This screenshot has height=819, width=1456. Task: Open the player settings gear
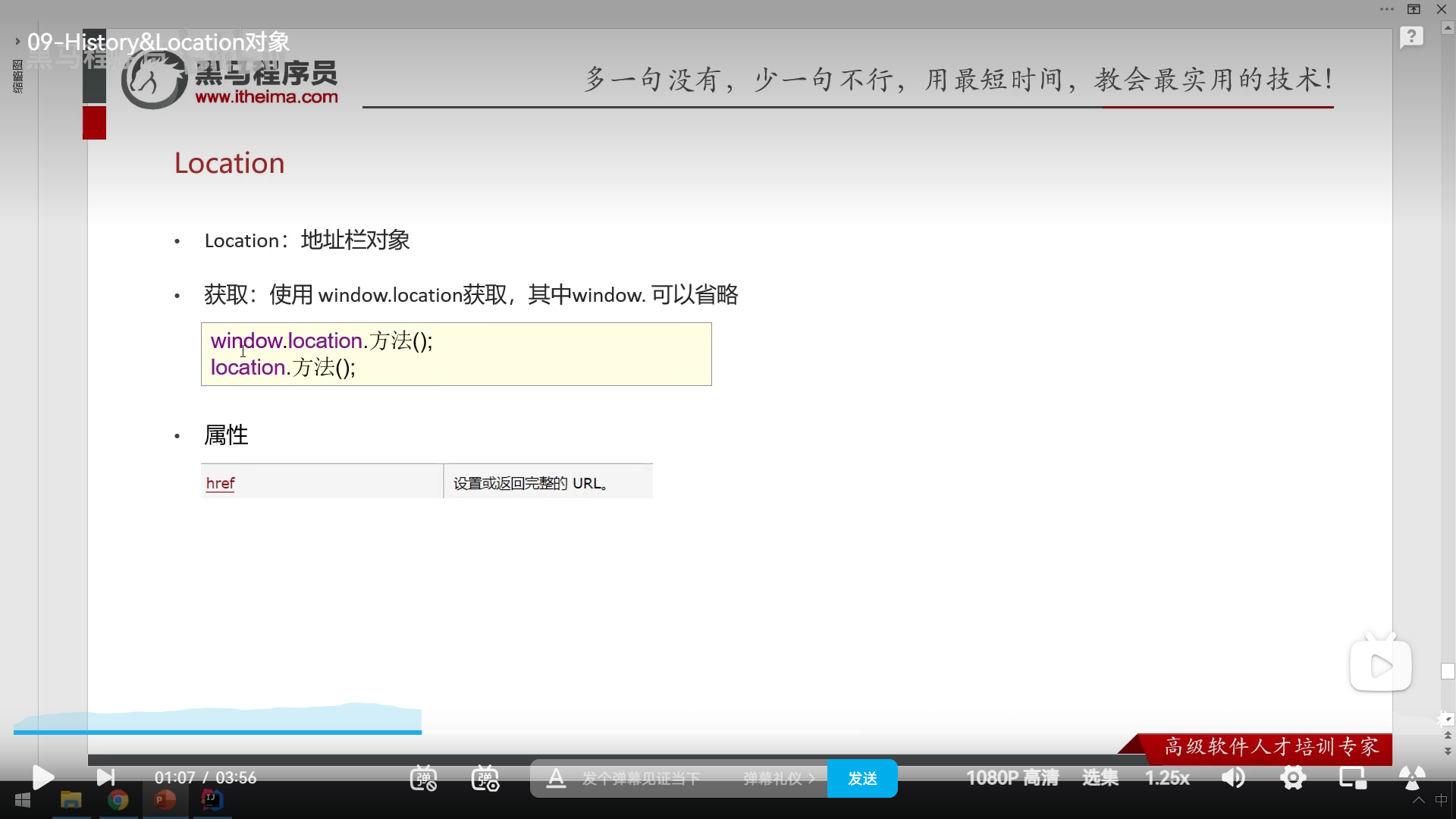(1293, 778)
